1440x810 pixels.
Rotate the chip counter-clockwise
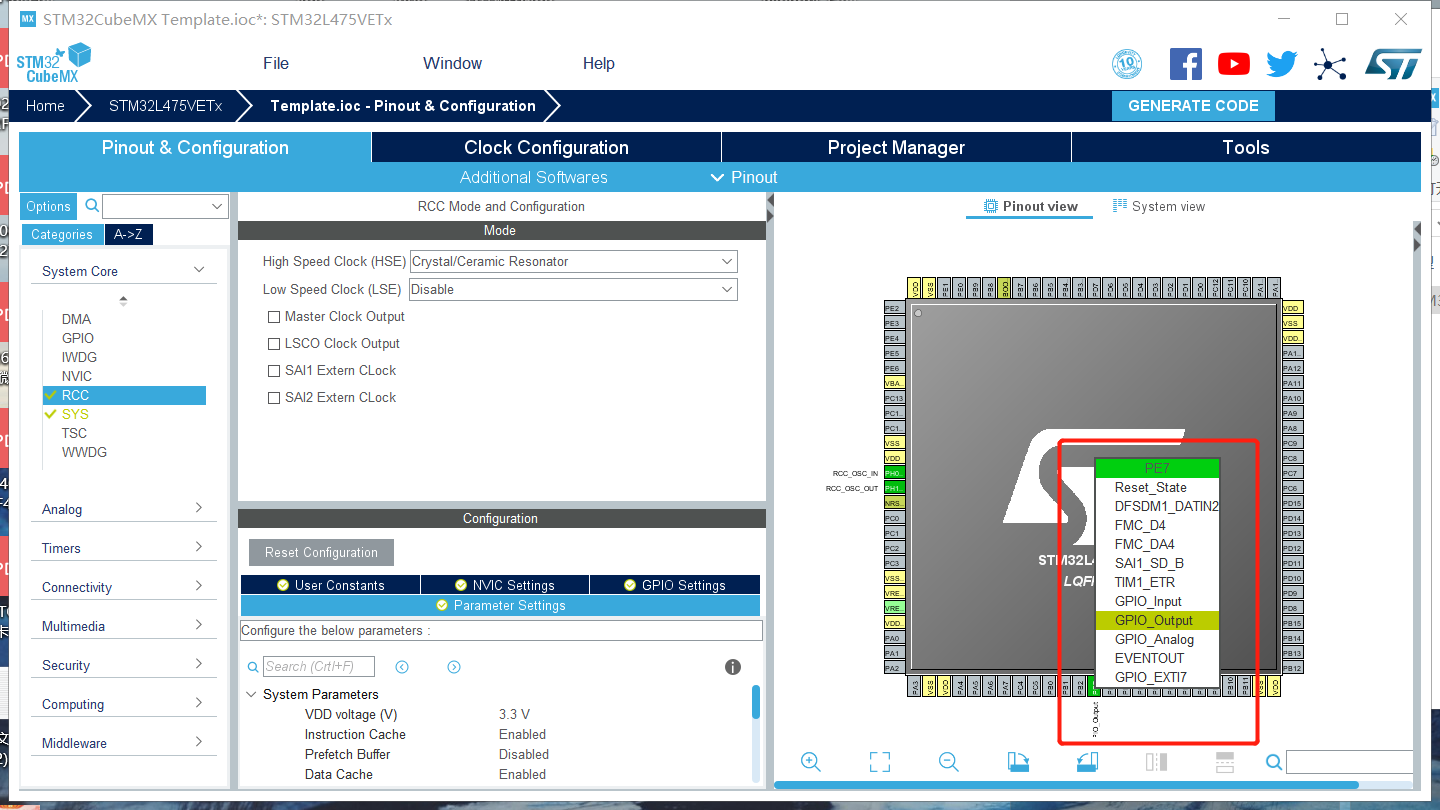click(x=1087, y=762)
